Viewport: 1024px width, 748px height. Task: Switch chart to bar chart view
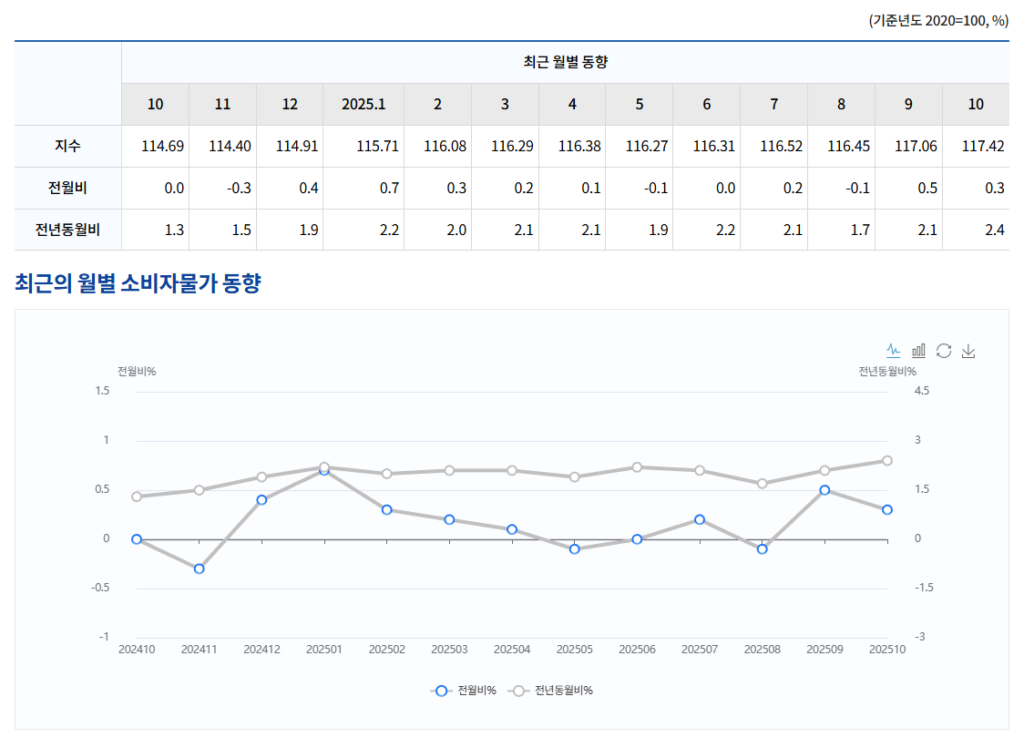click(x=918, y=351)
